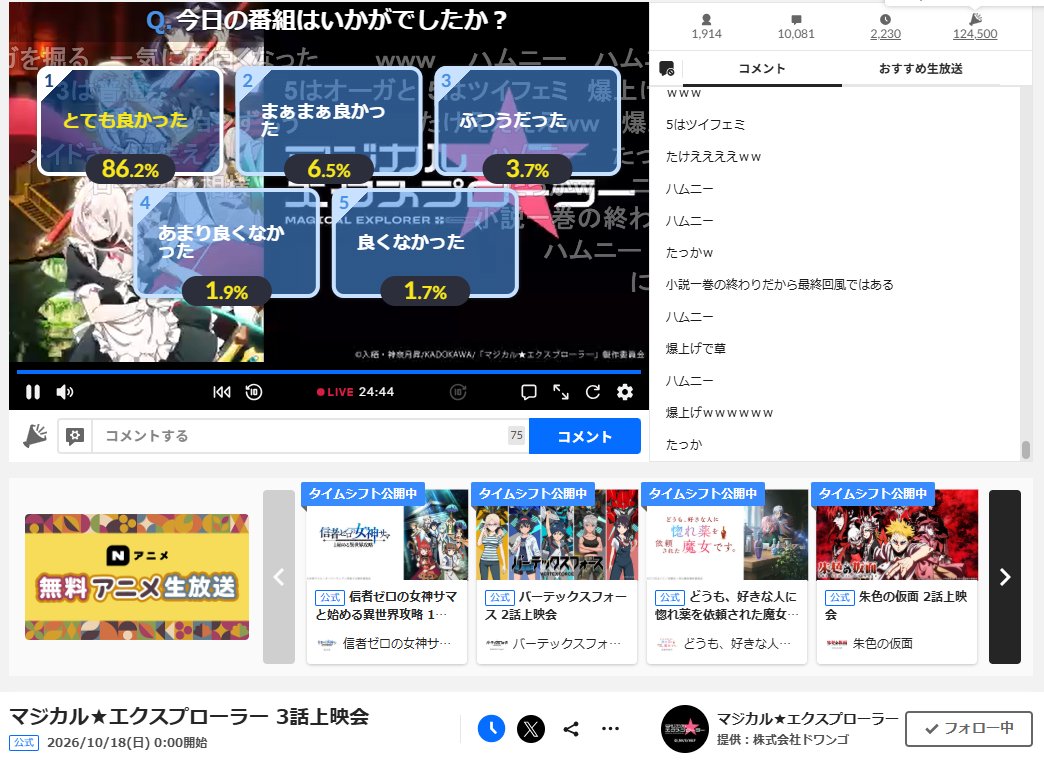Click comment count 10,081 icon
Viewport: 1044px width, 766px height.
[796, 19]
